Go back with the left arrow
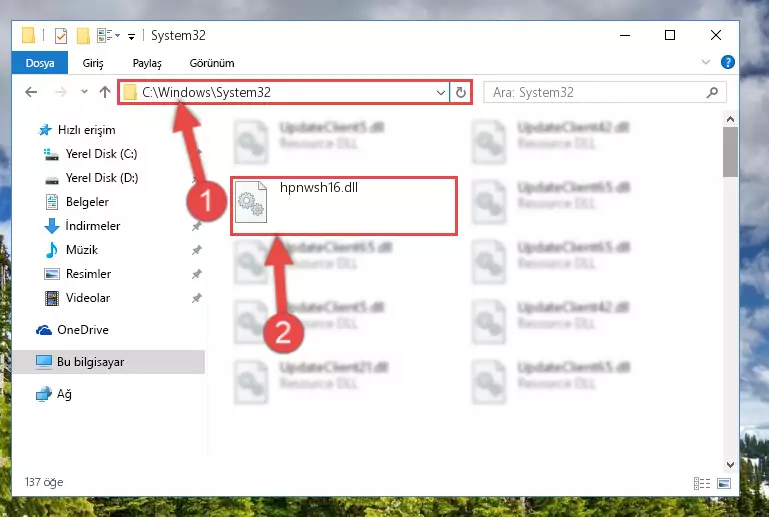The image size is (769, 517). (x=31, y=92)
